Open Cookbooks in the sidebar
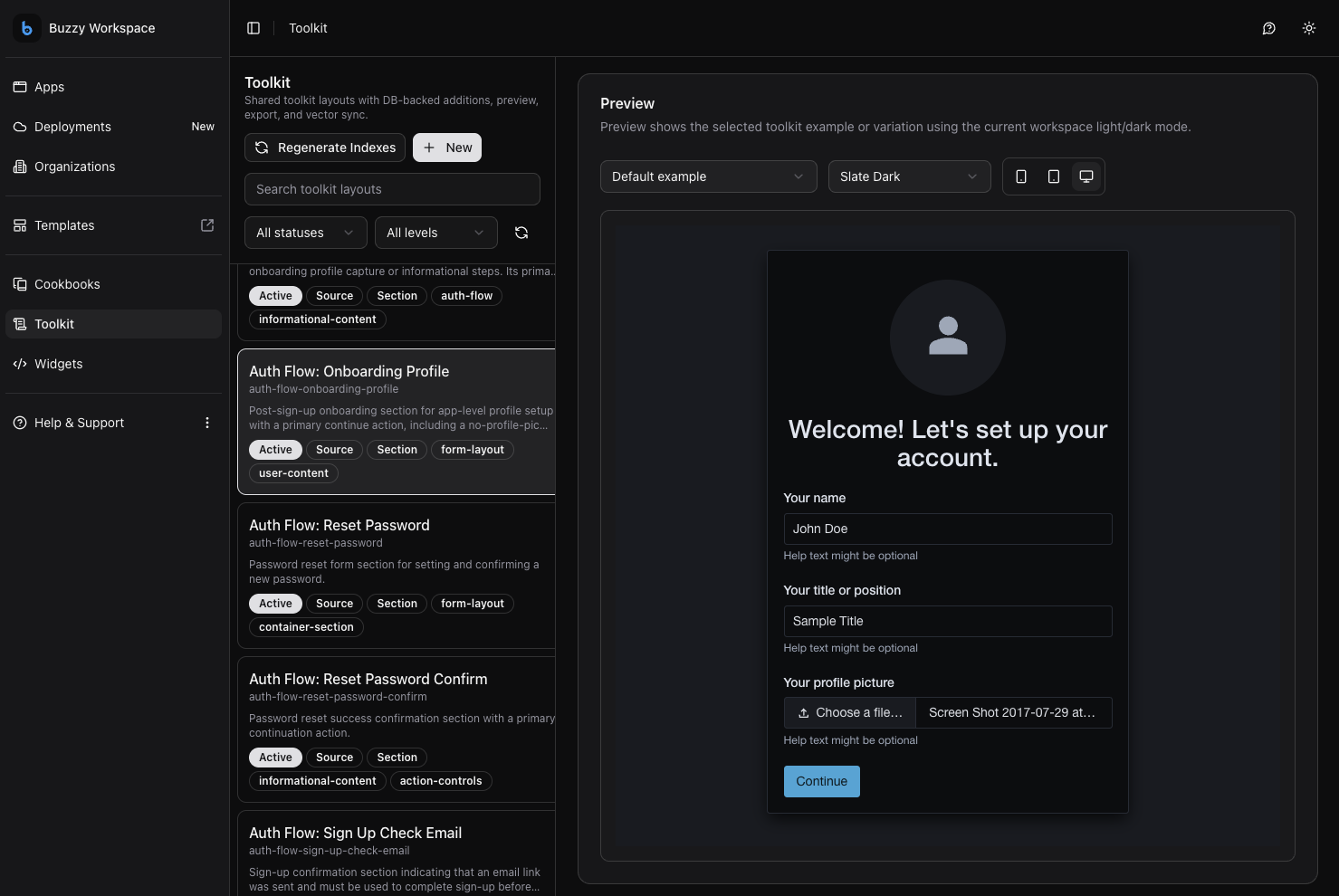 point(113,284)
